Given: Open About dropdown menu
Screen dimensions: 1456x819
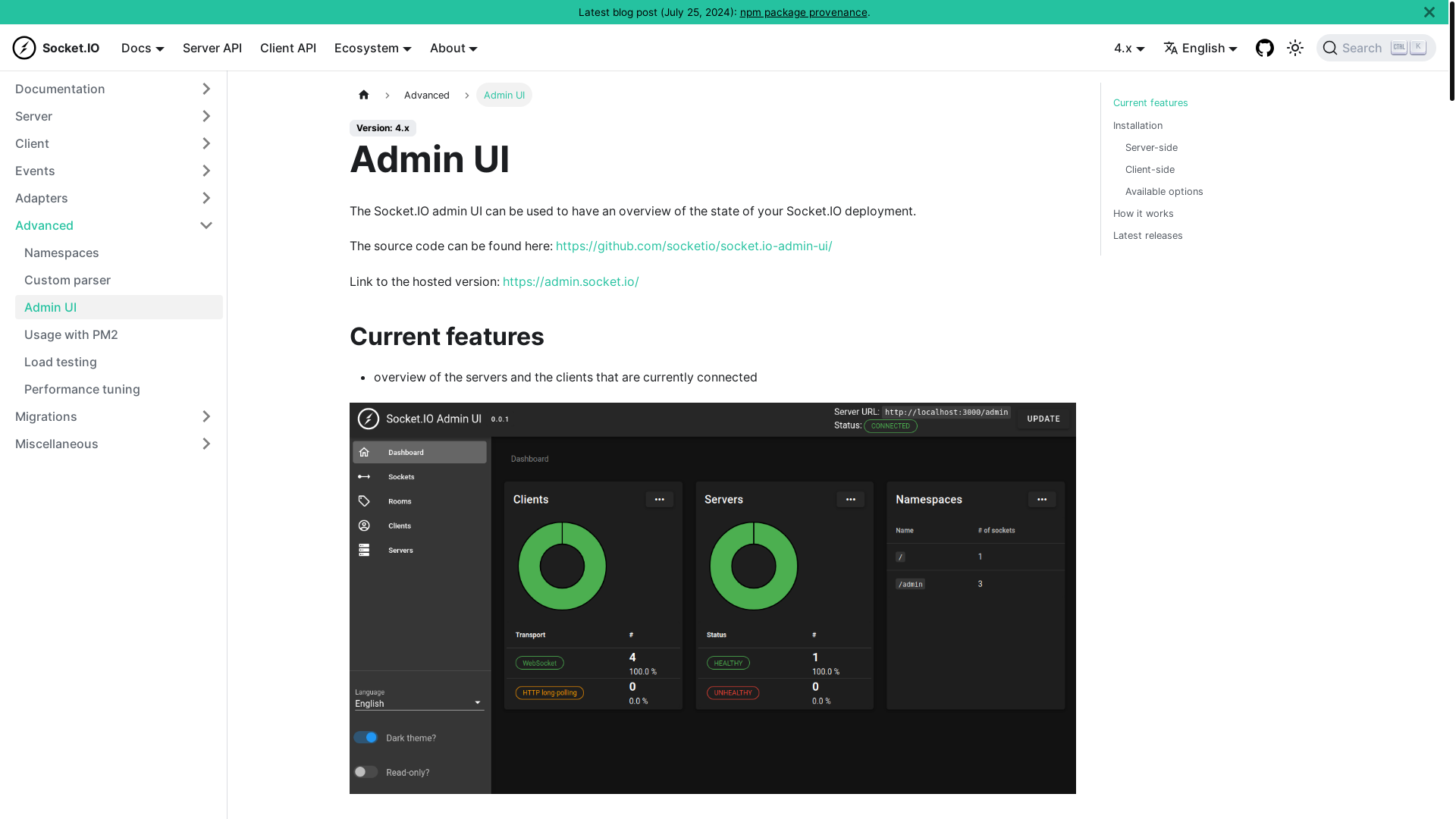Looking at the screenshot, I should [453, 48].
